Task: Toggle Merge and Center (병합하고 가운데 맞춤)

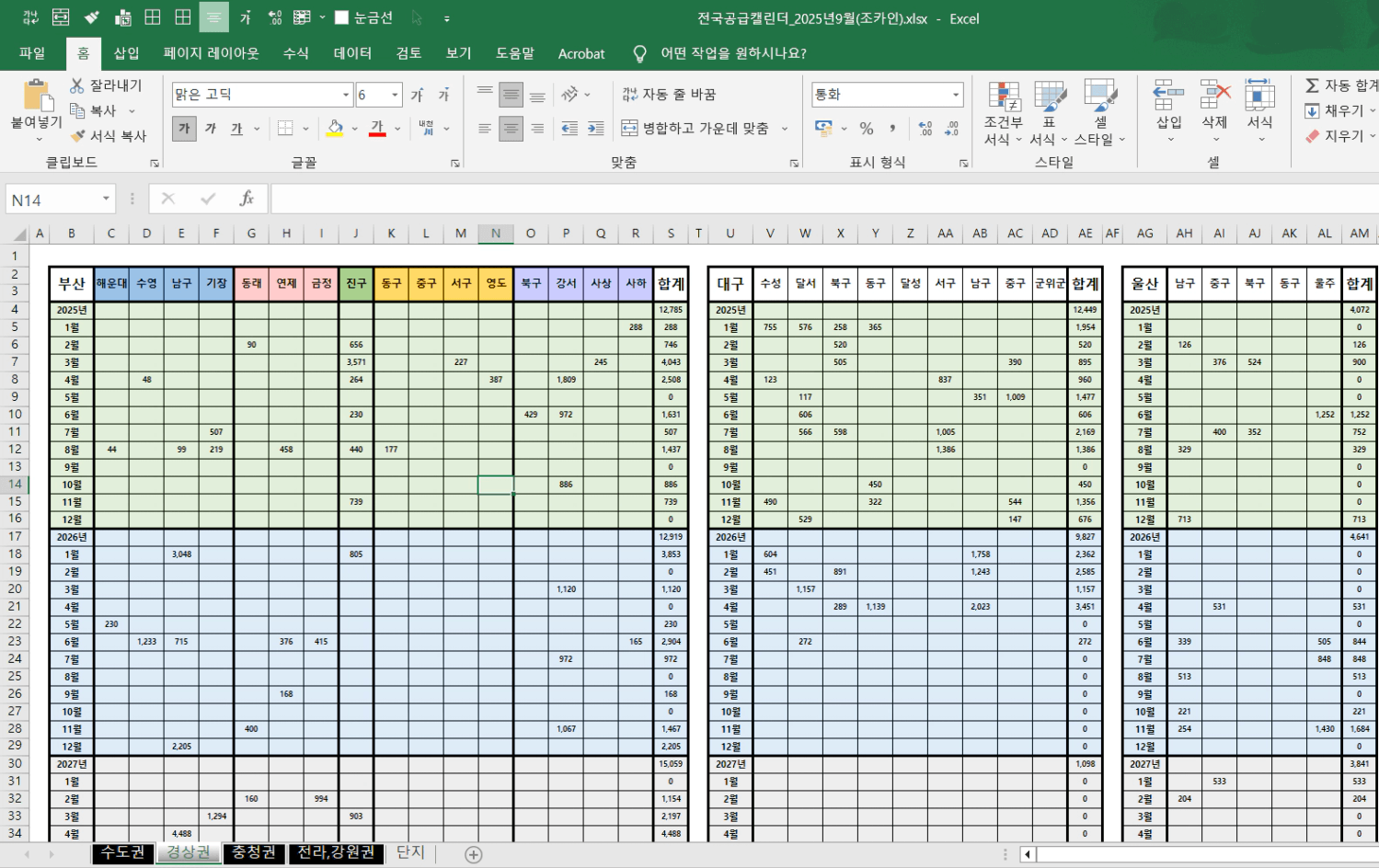Action: pyautogui.click(x=695, y=129)
